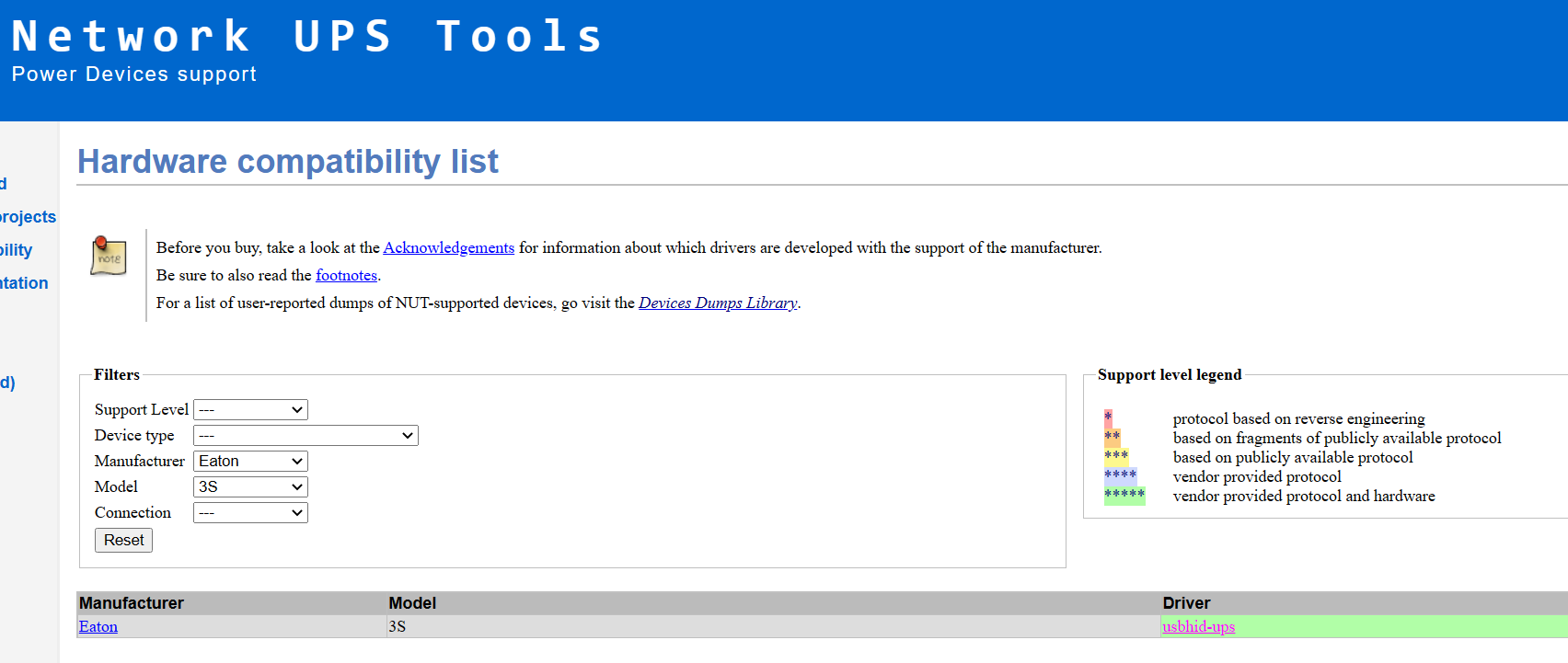Viewport: 1568px width, 663px height.
Task: Open the usbhid-ups driver link
Action: [1198, 627]
